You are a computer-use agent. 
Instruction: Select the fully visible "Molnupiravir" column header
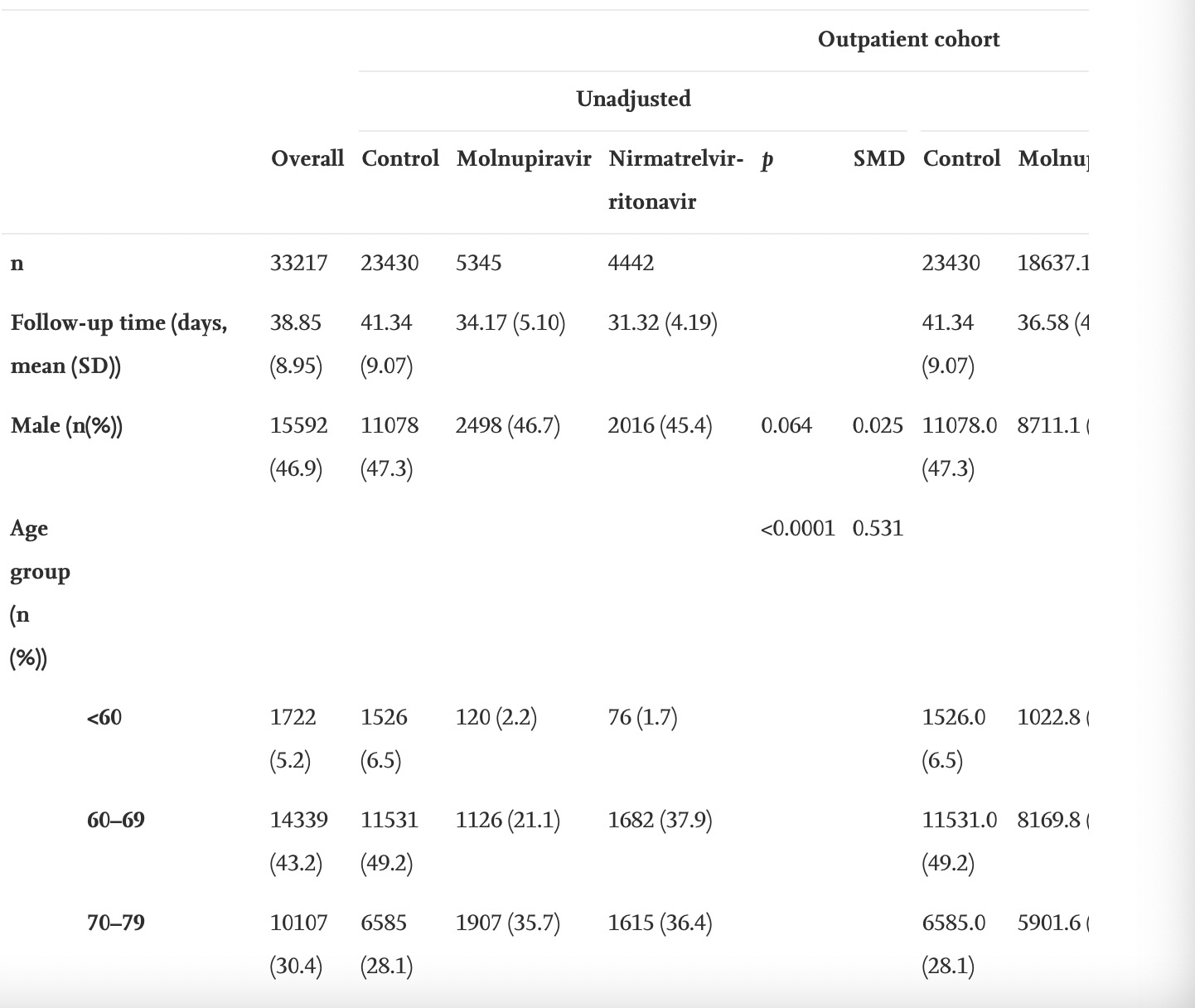523,158
